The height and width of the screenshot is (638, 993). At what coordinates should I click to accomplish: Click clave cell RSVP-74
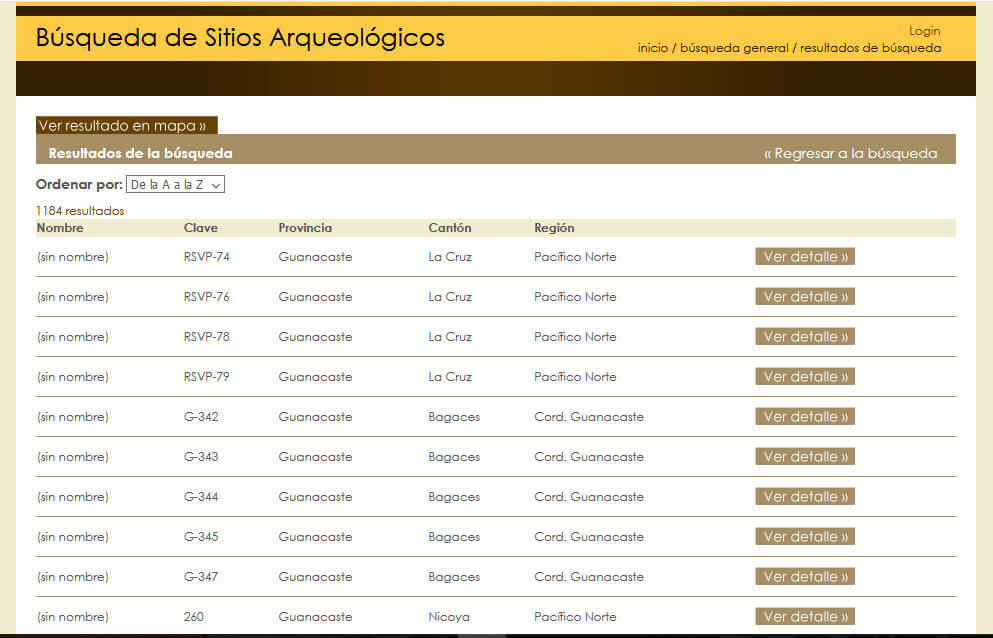tap(206, 257)
